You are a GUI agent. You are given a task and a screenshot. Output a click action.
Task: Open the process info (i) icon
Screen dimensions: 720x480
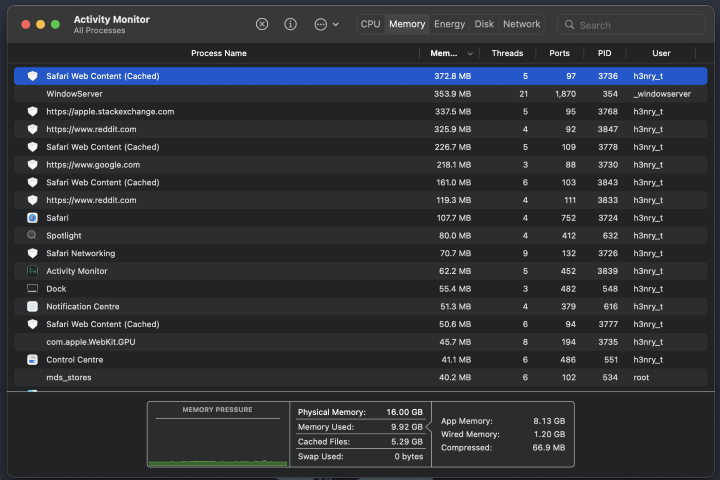(x=290, y=24)
